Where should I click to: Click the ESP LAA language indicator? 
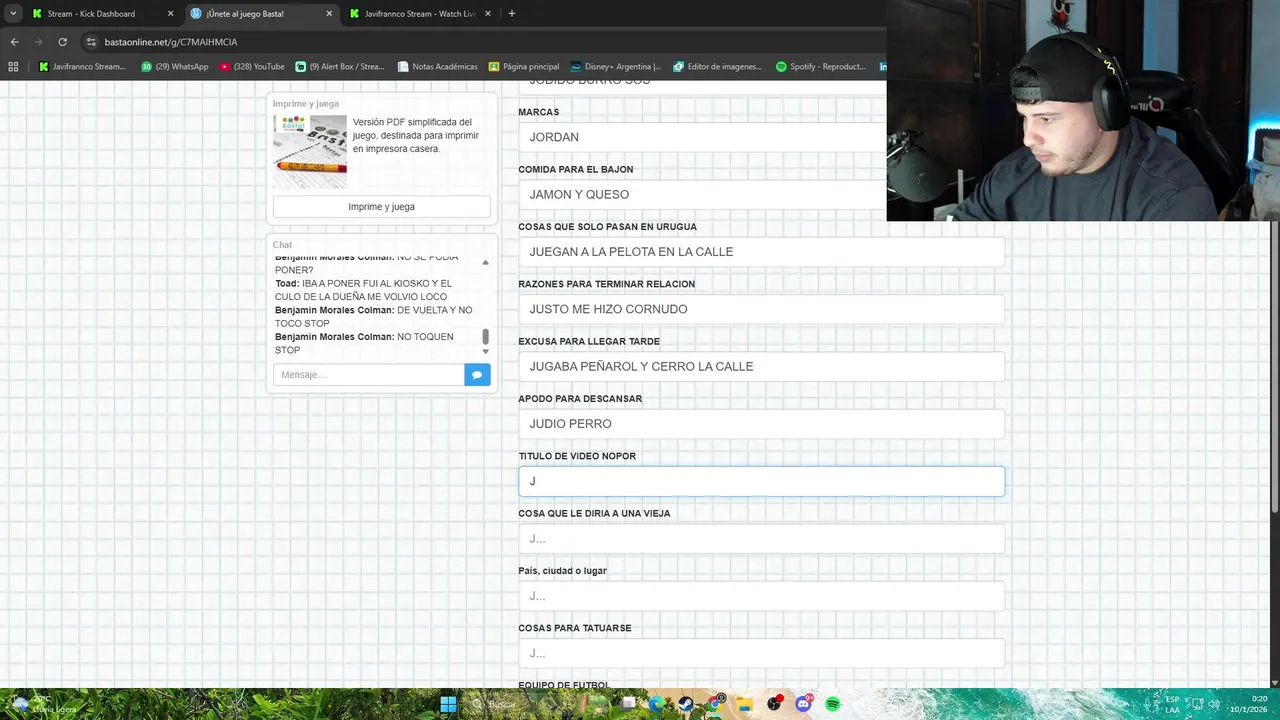pos(1172,704)
